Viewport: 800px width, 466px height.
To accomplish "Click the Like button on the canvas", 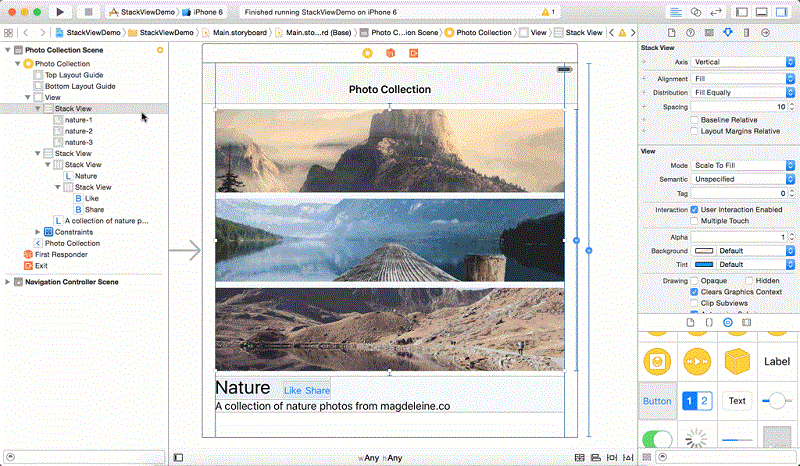I will [x=293, y=390].
